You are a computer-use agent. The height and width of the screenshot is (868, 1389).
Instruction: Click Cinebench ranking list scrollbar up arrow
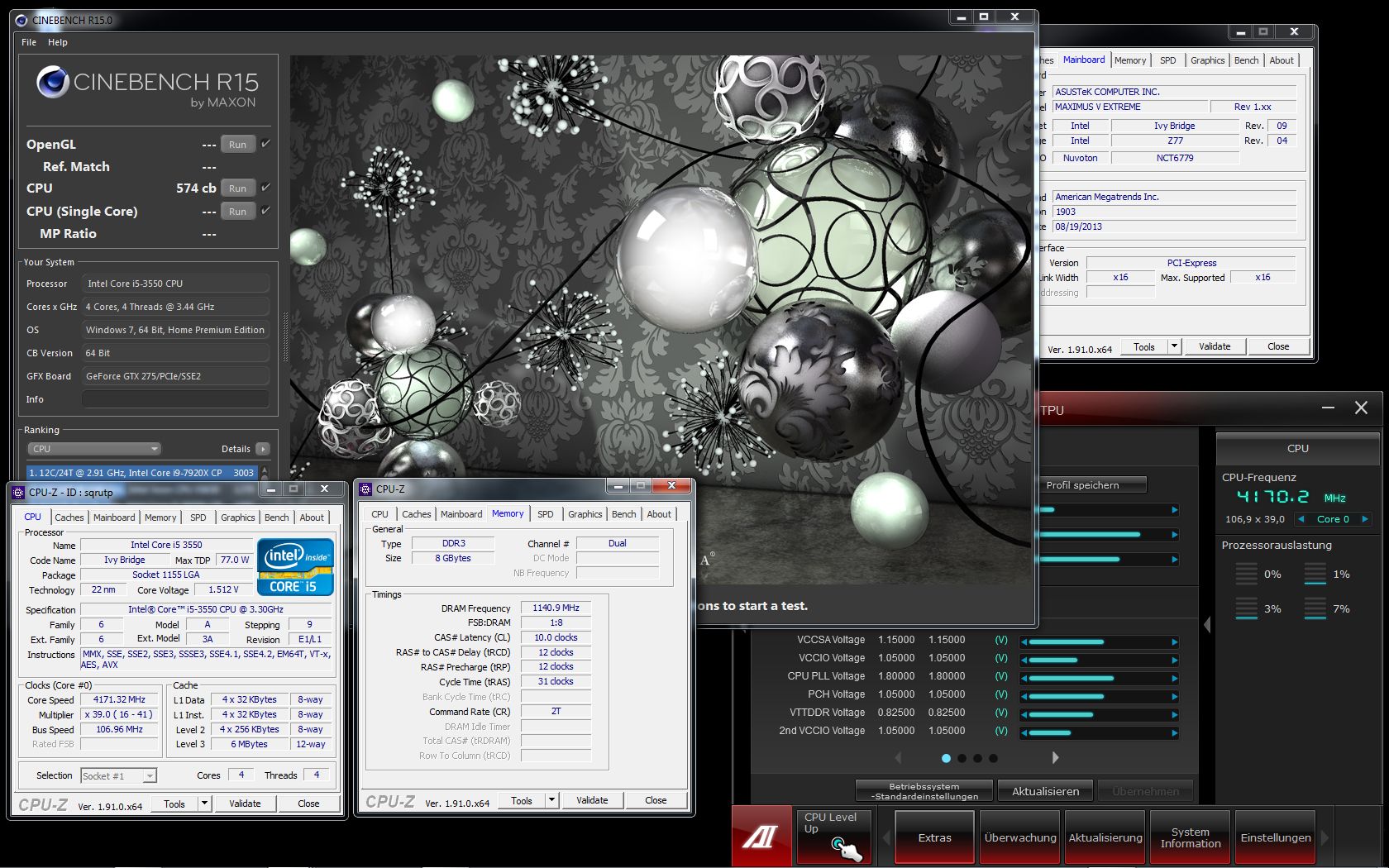click(x=265, y=471)
